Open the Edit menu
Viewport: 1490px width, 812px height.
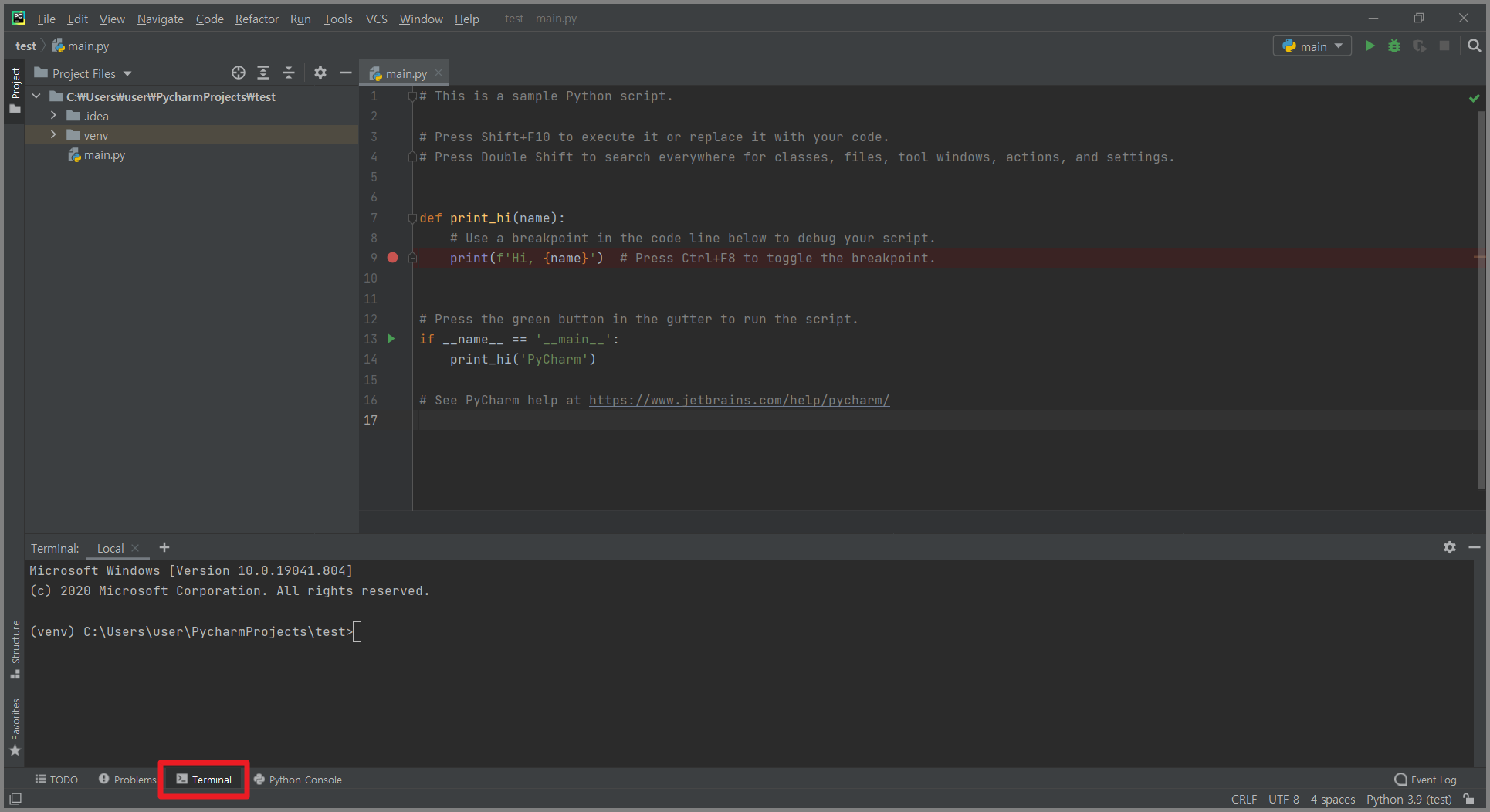[x=77, y=19]
